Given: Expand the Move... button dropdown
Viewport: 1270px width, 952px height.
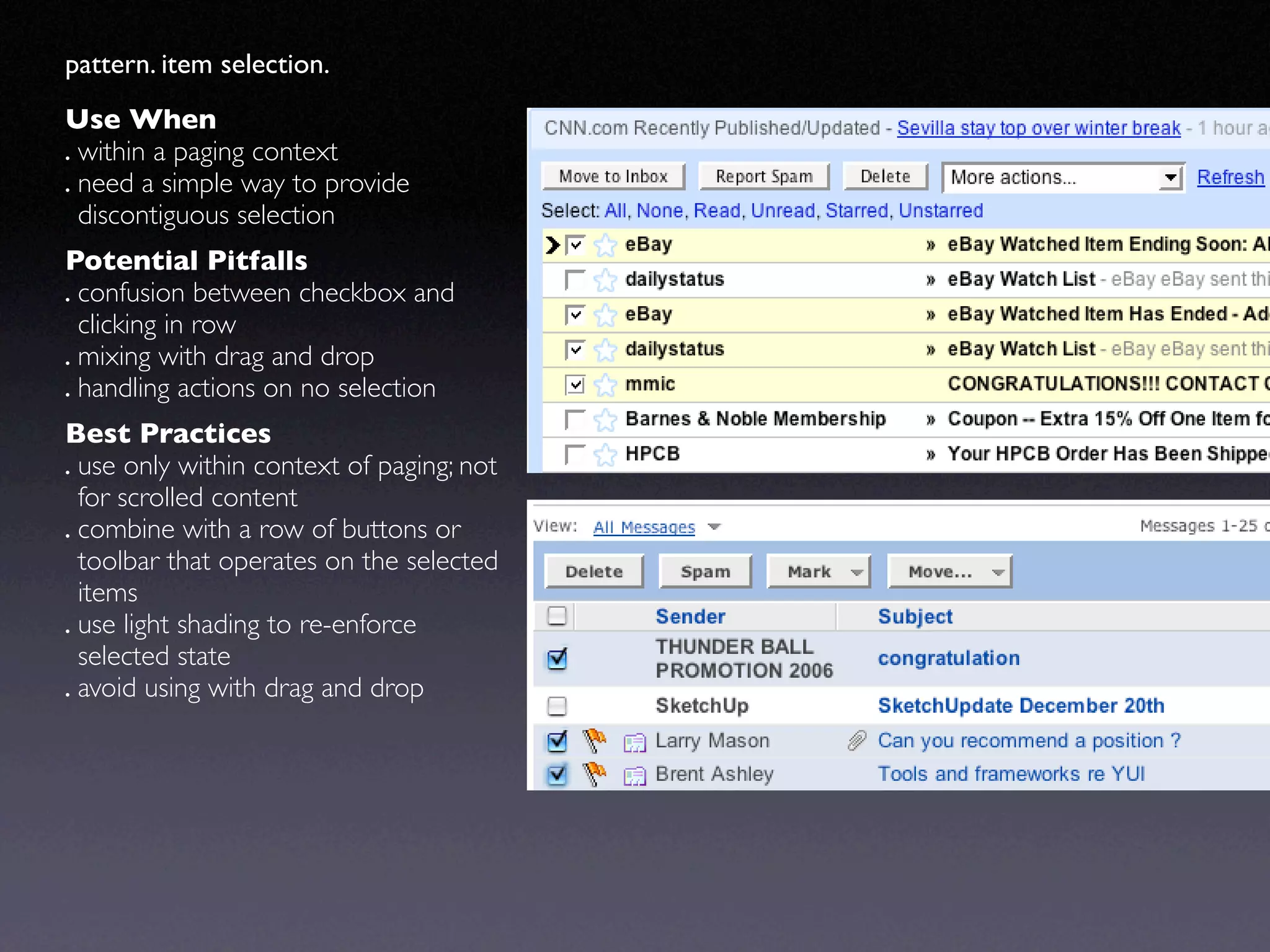Looking at the screenshot, I should point(998,572).
